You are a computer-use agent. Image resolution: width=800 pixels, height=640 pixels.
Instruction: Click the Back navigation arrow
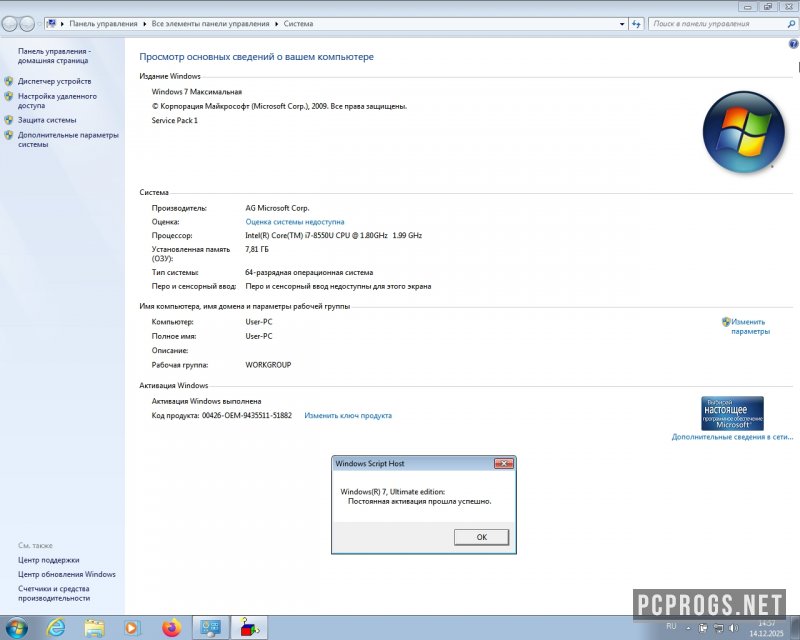click(x=10, y=23)
